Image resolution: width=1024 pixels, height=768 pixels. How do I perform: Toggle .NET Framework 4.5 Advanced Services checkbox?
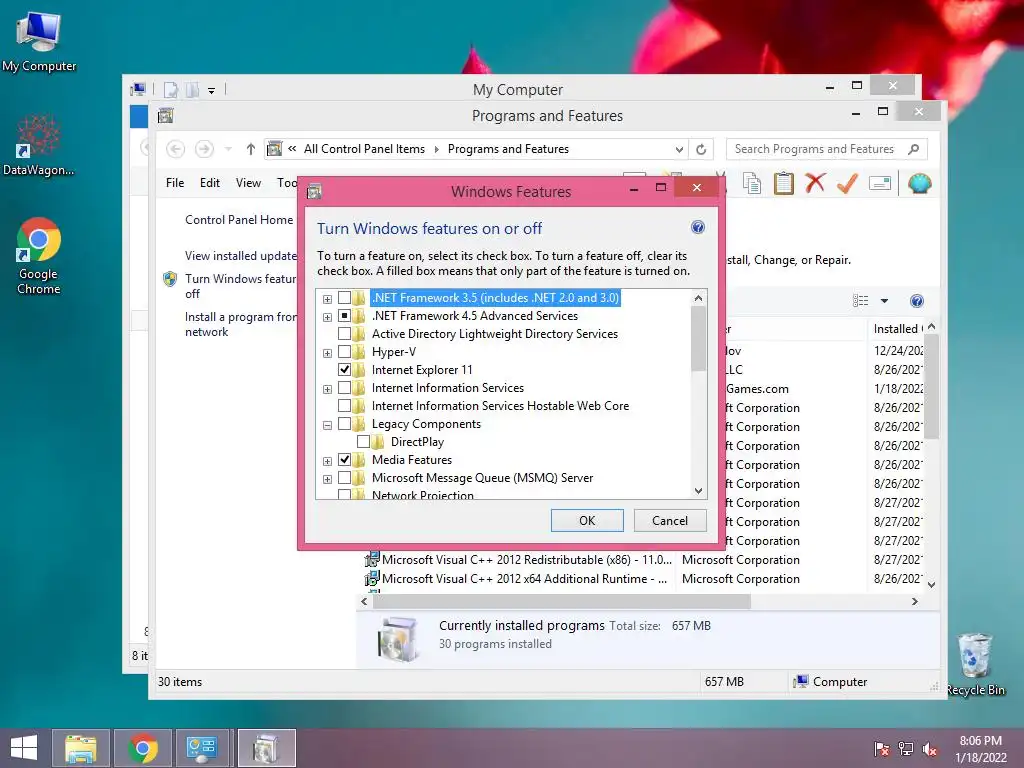click(344, 316)
